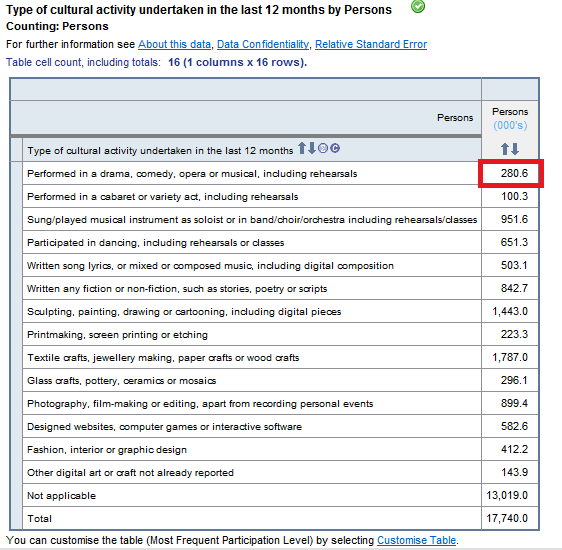
Task: Click 'Participated in dancing' row label
Action: pos(156,243)
